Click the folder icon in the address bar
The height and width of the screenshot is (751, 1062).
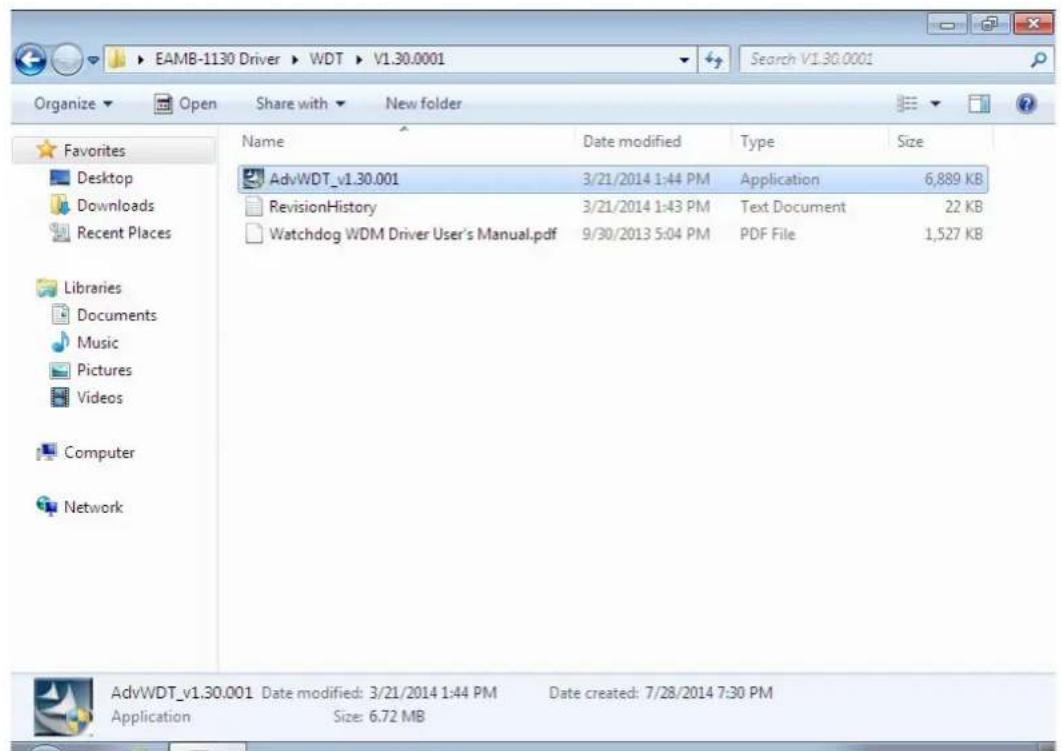117,60
